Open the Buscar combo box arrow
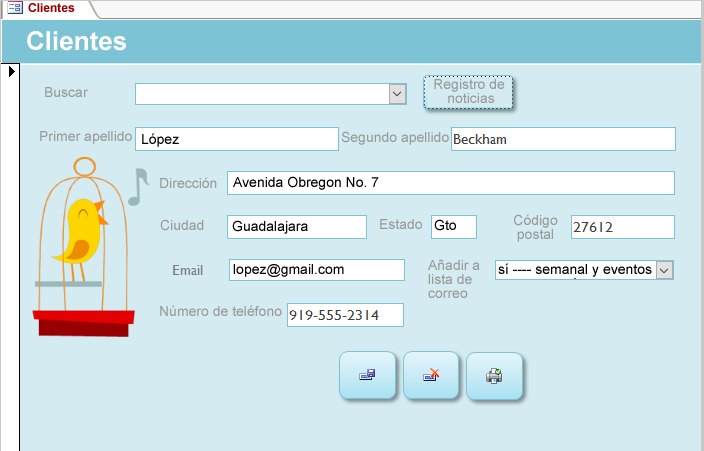The width and height of the screenshot is (704, 451). coord(397,94)
